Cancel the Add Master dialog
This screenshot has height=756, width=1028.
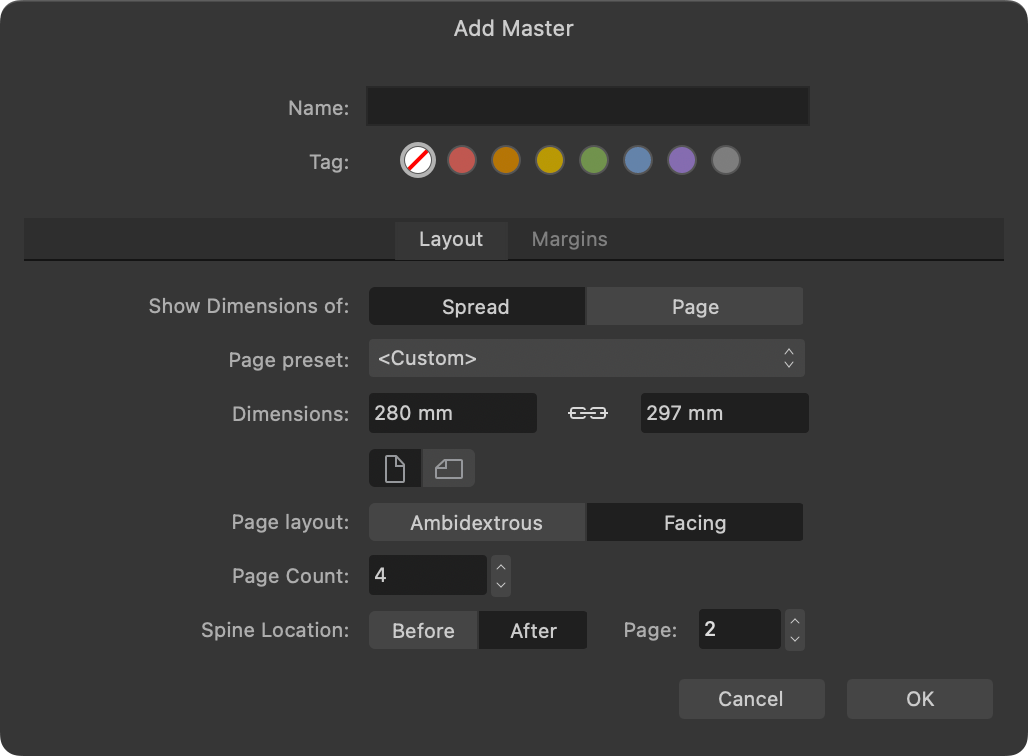coord(751,699)
